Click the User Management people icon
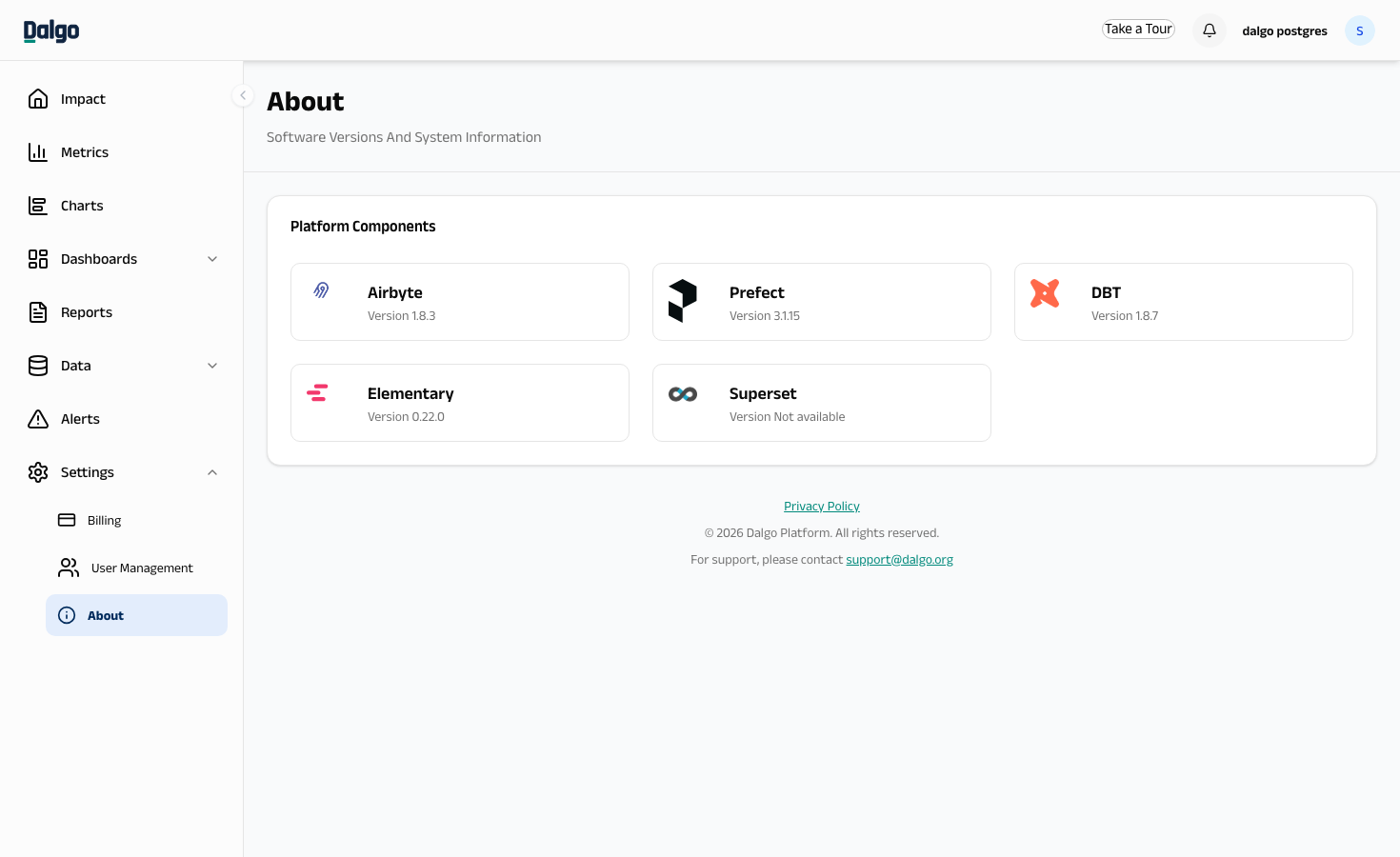This screenshot has width=1400, height=857. [69, 568]
